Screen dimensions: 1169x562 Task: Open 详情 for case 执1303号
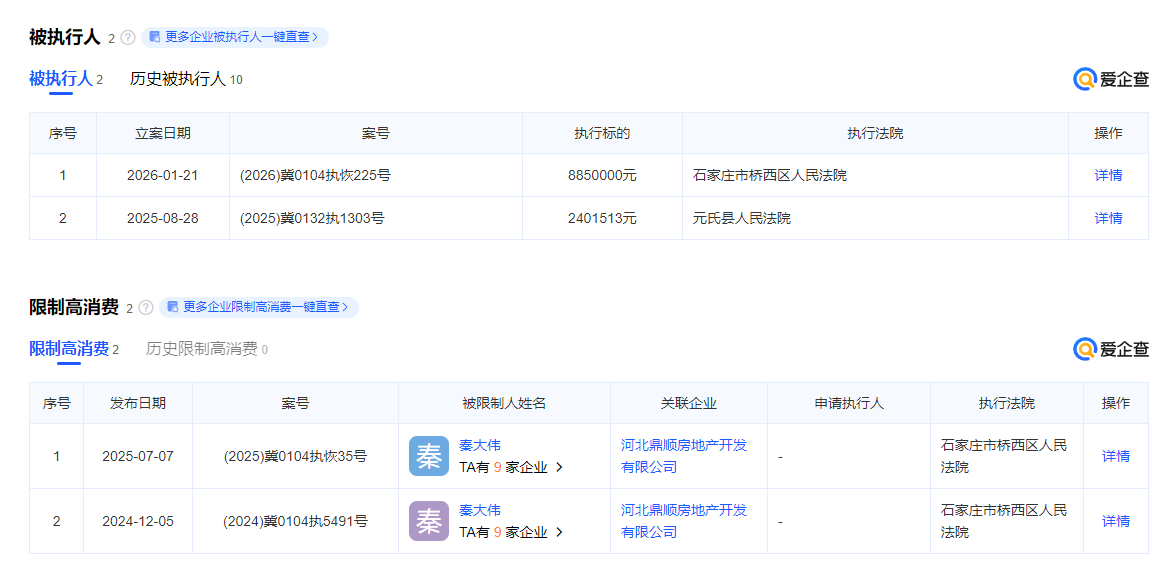coord(1108,218)
